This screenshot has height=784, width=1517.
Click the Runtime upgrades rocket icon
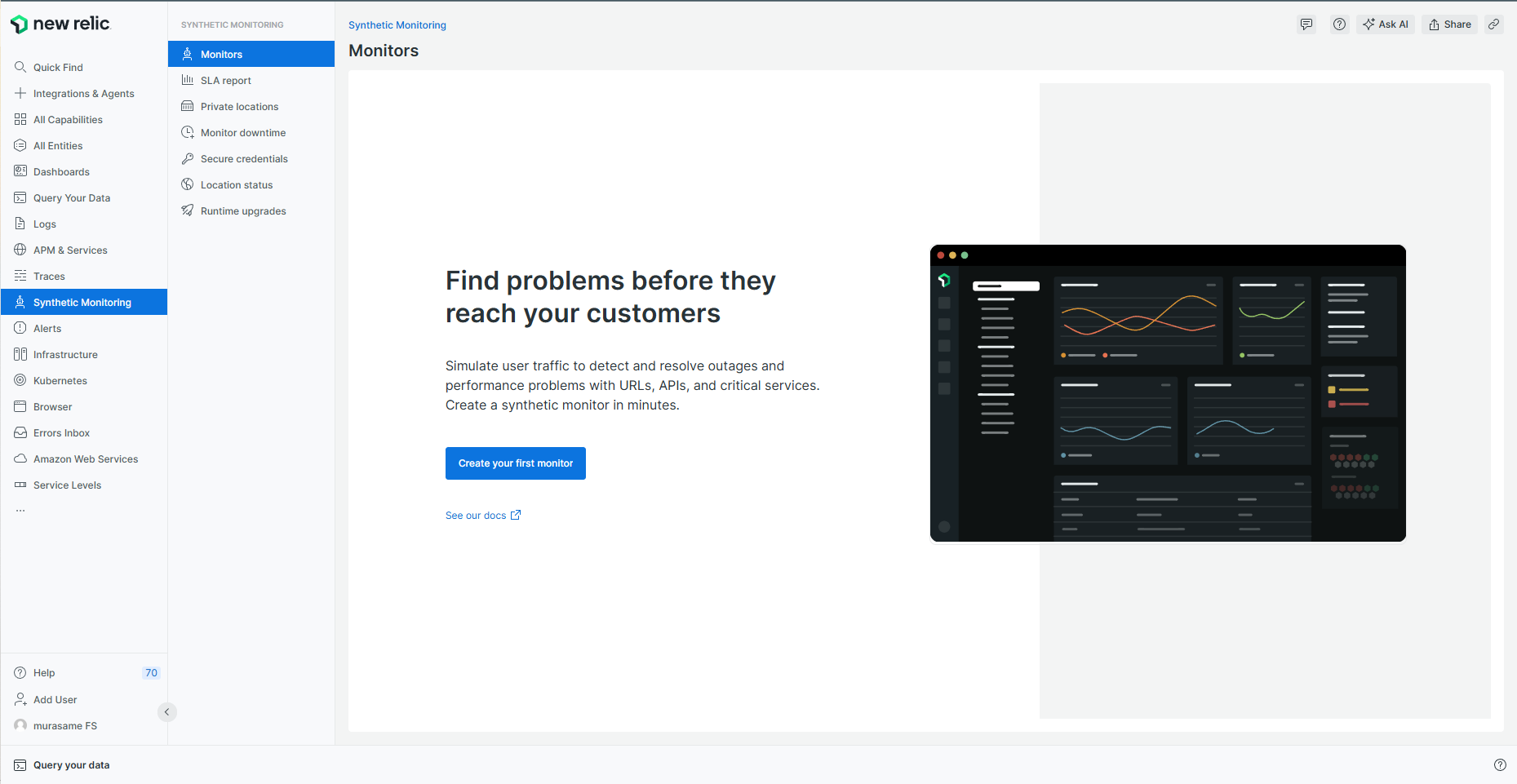pos(188,210)
